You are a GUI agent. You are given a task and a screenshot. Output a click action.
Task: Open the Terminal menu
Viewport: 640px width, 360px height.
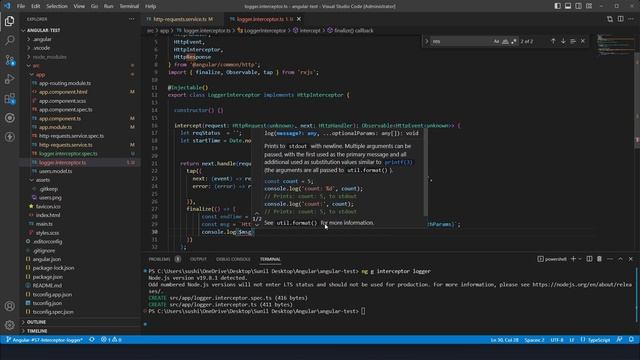[x=129, y=6]
